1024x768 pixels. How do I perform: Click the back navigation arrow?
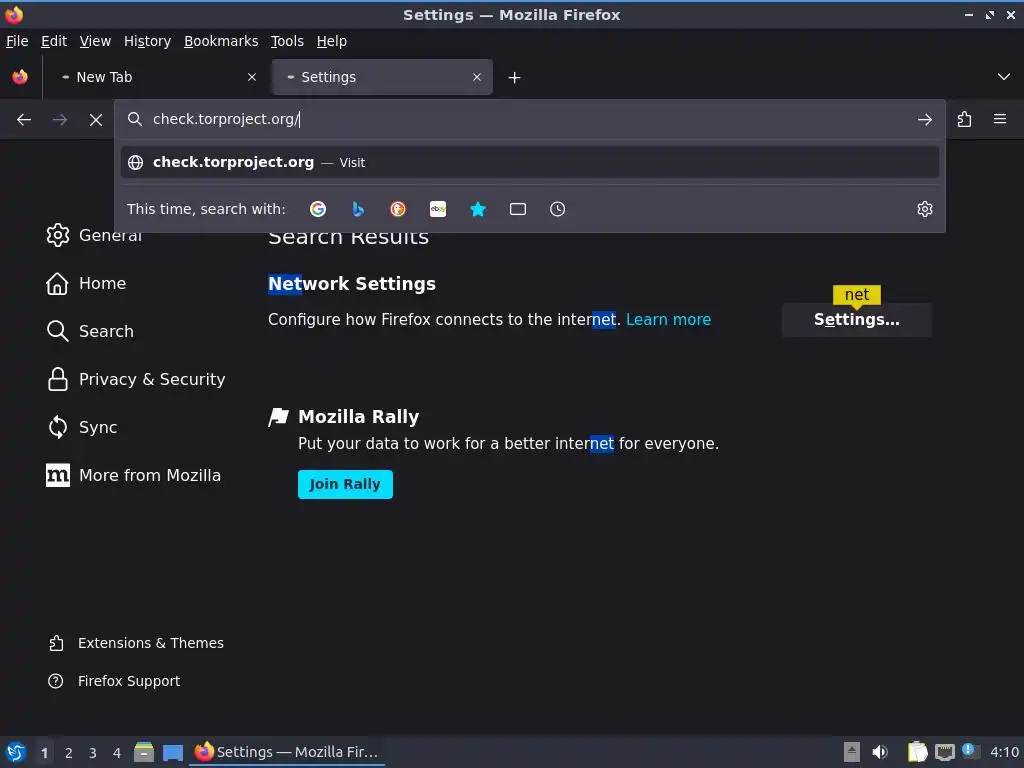click(24, 120)
